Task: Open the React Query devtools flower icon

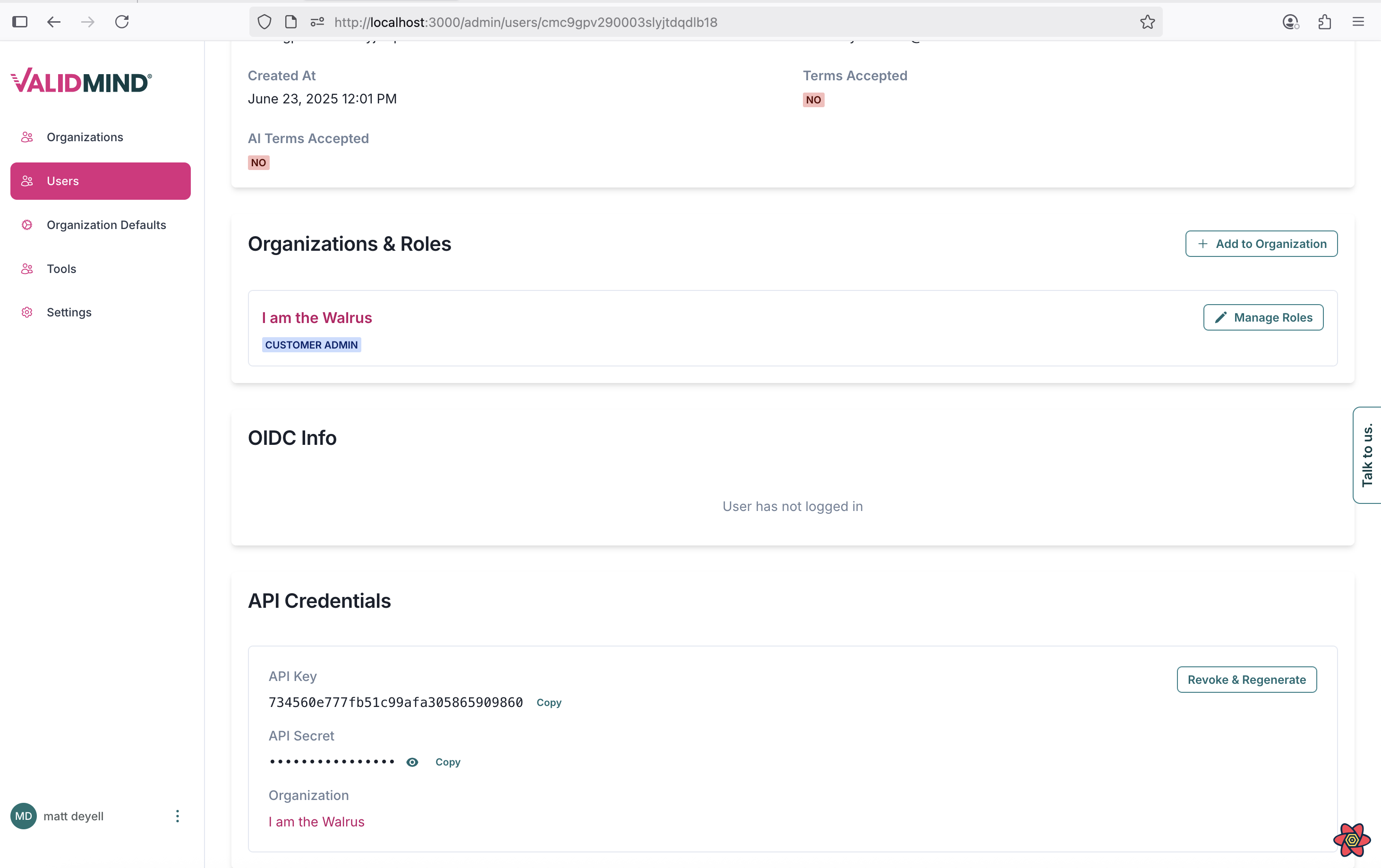Action: [x=1352, y=840]
